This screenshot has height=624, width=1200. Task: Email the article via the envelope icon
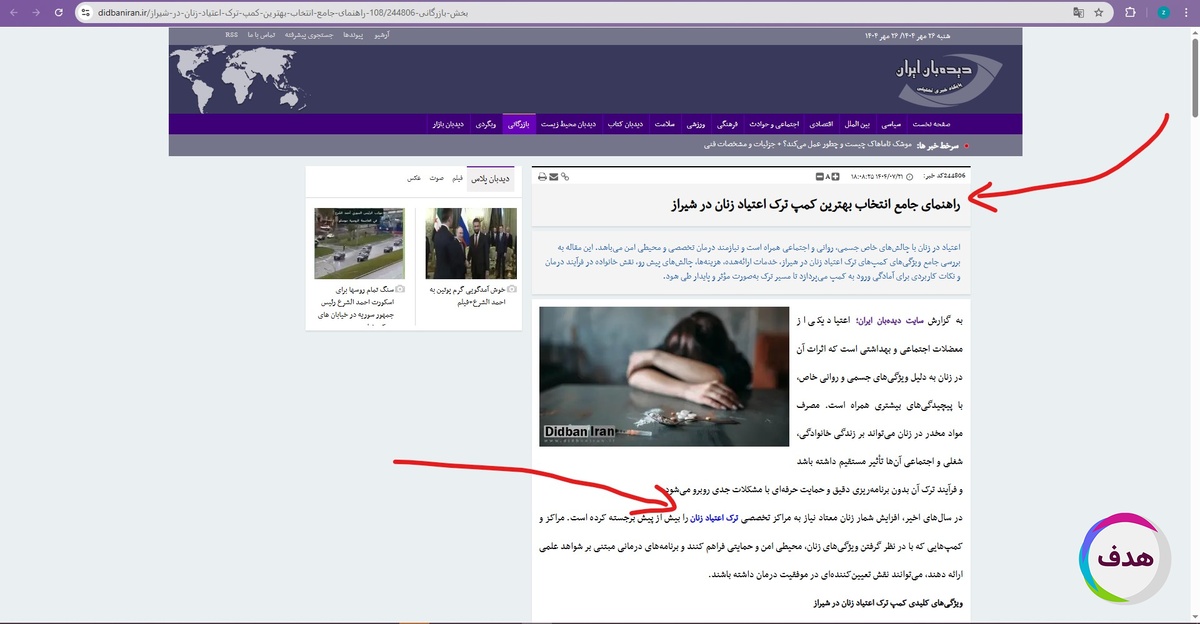point(552,177)
